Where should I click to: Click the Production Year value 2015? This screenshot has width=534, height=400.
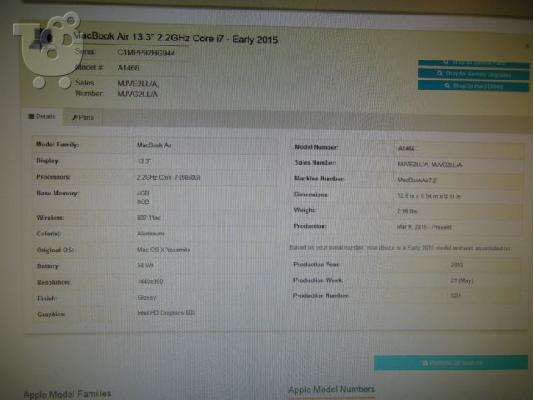(456, 265)
